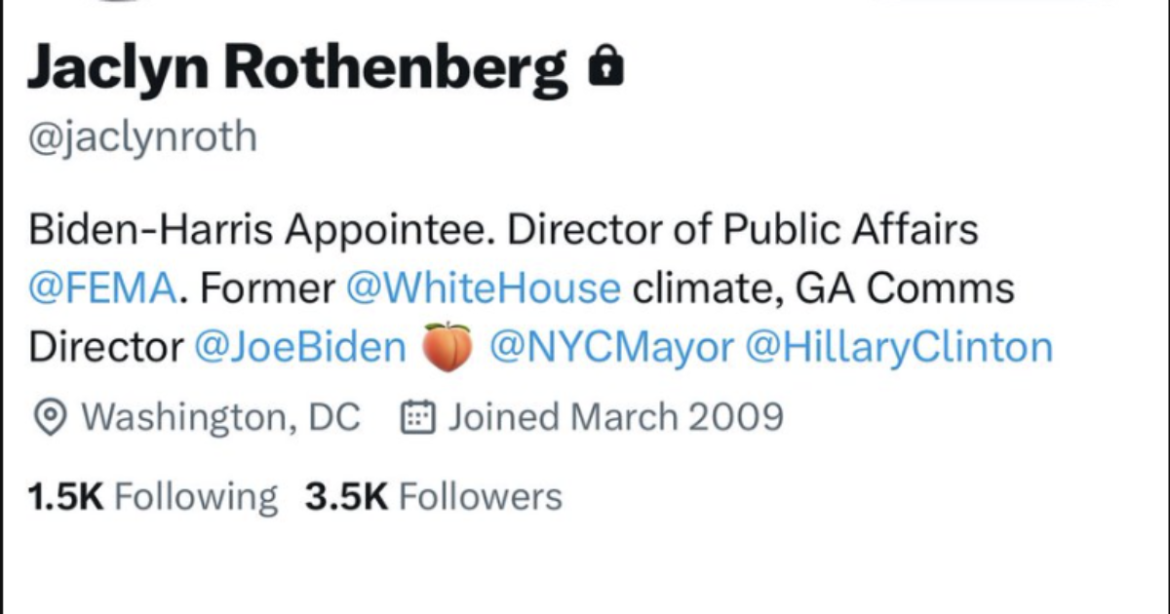Open the @FEMA profile mention
Image resolution: width=1170 pixels, height=614 pixels.
104,289
